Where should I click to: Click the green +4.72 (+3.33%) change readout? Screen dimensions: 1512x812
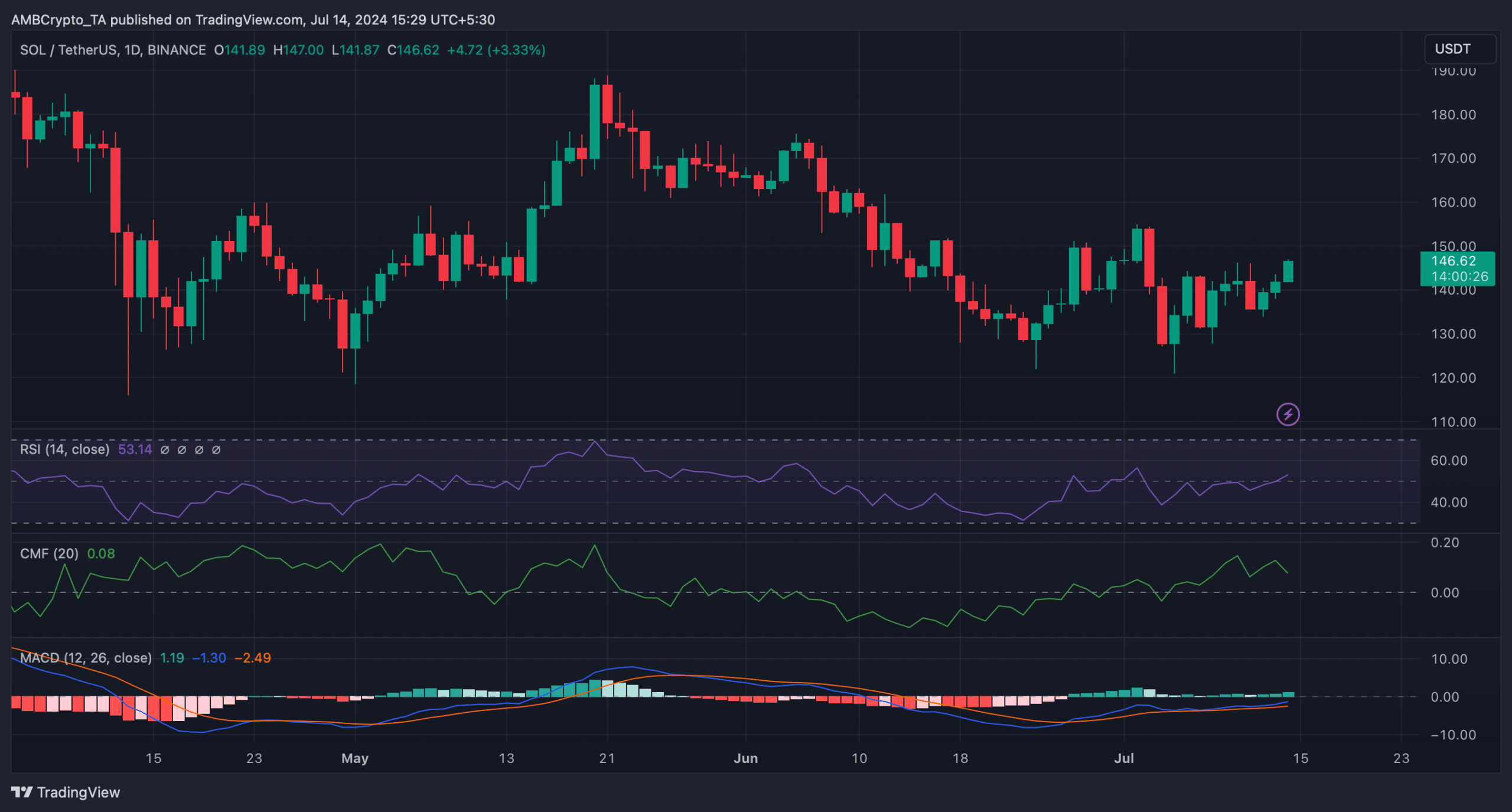point(496,50)
